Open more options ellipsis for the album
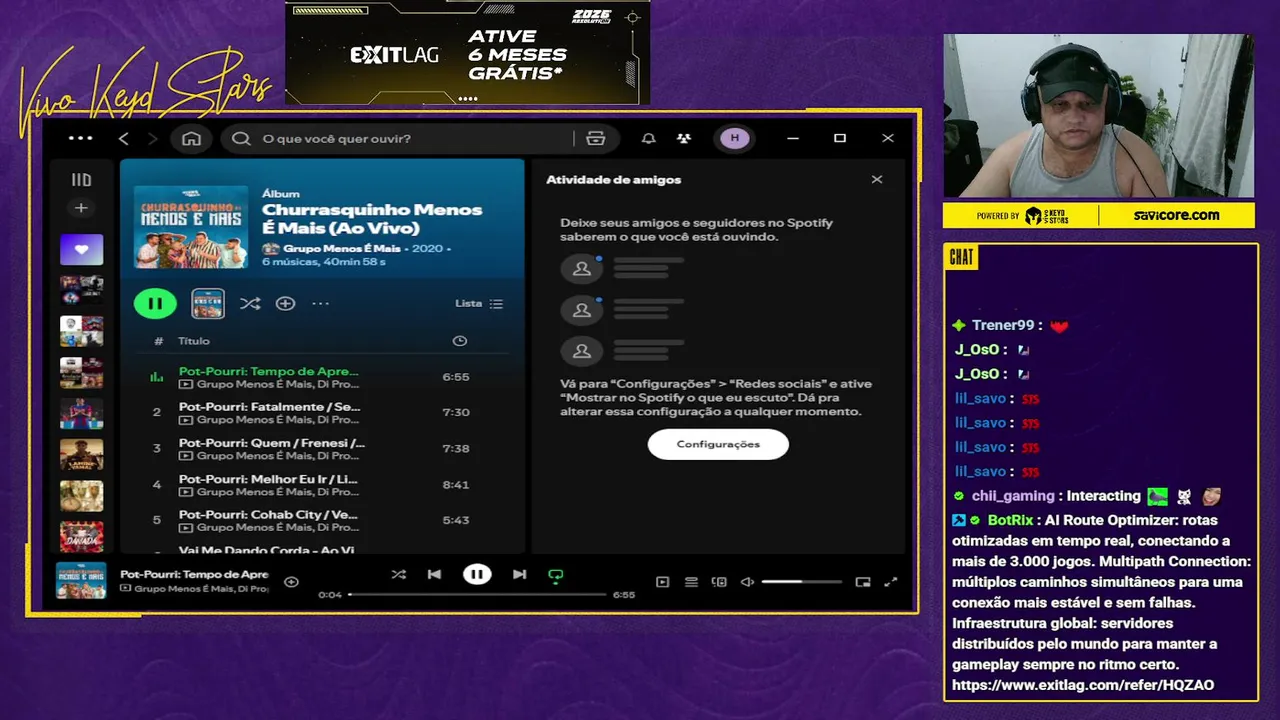This screenshot has height=720, width=1280. pos(320,303)
